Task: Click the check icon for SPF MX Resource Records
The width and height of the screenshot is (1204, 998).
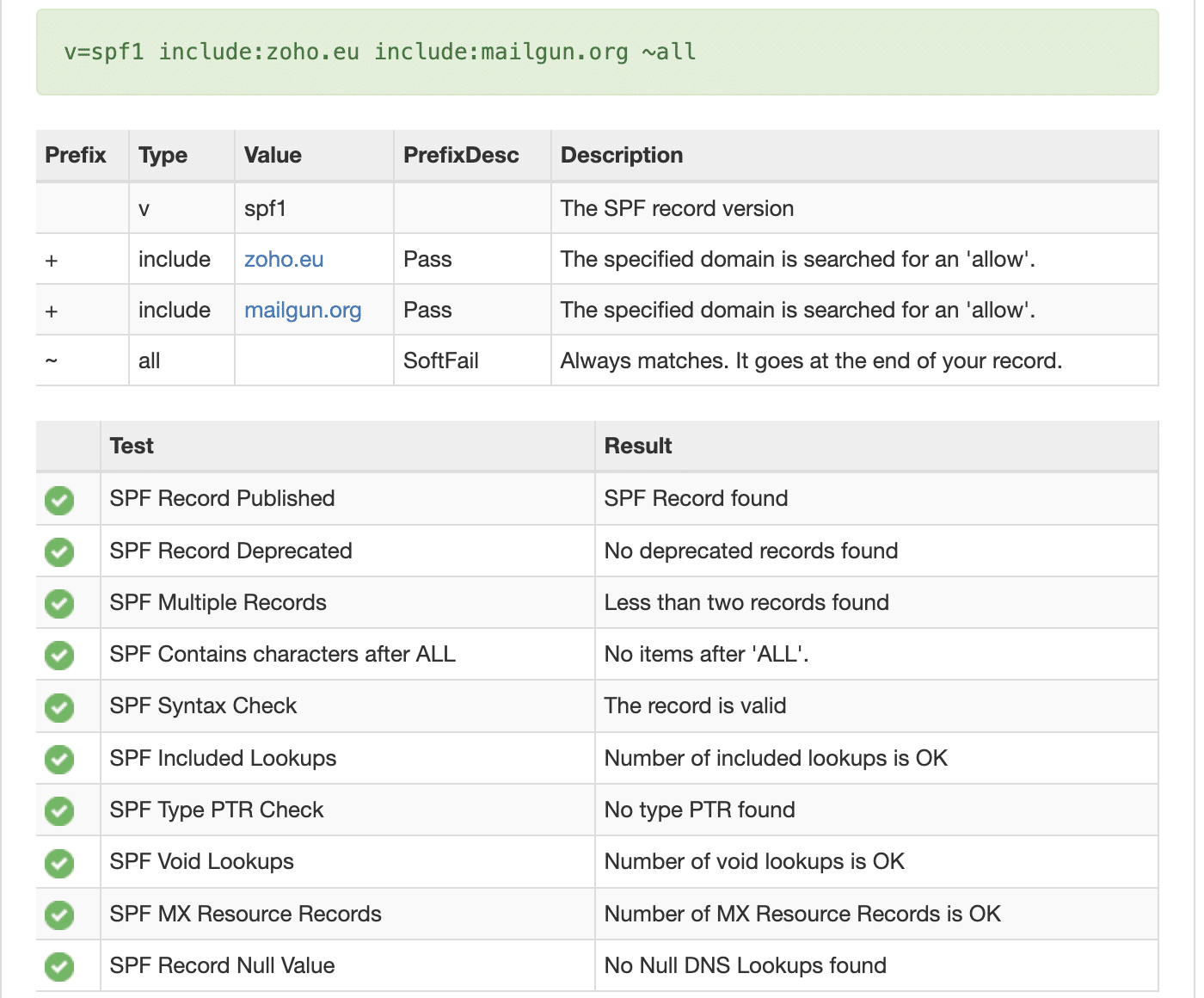Action: pos(59,915)
